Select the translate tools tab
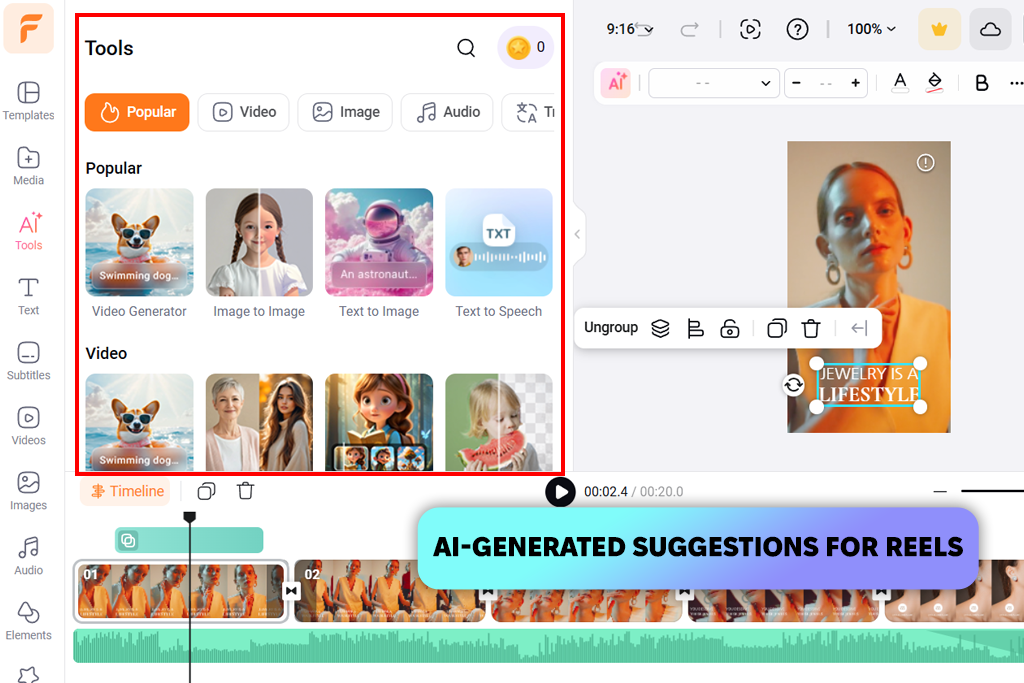Image resolution: width=1024 pixels, height=683 pixels. [529, 112]
